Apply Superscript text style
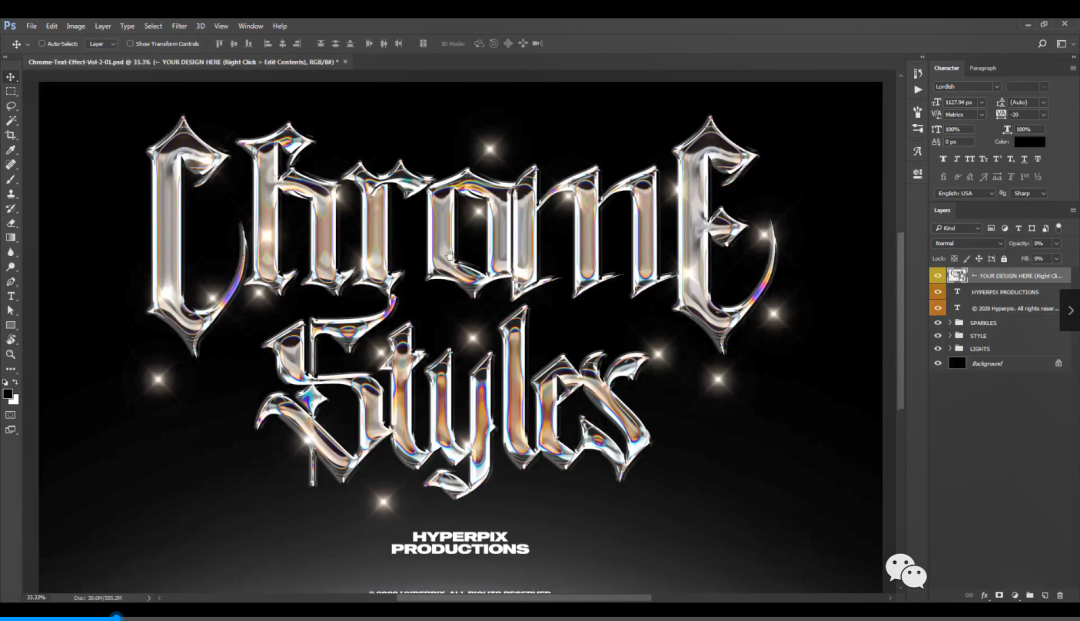 pyautogui.click(x=997, y=159)
